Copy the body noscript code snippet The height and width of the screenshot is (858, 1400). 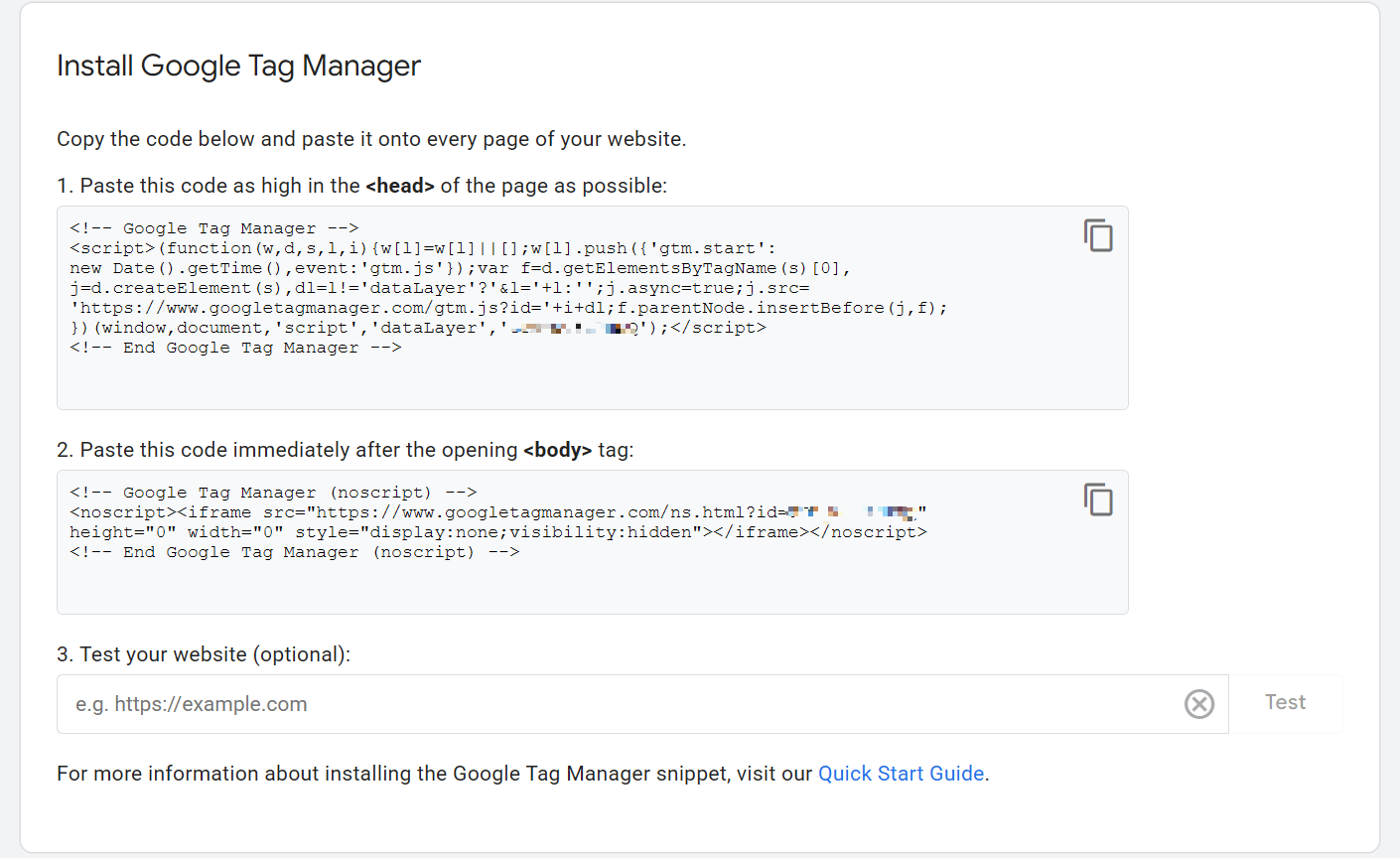click(x=1098, y=500)
